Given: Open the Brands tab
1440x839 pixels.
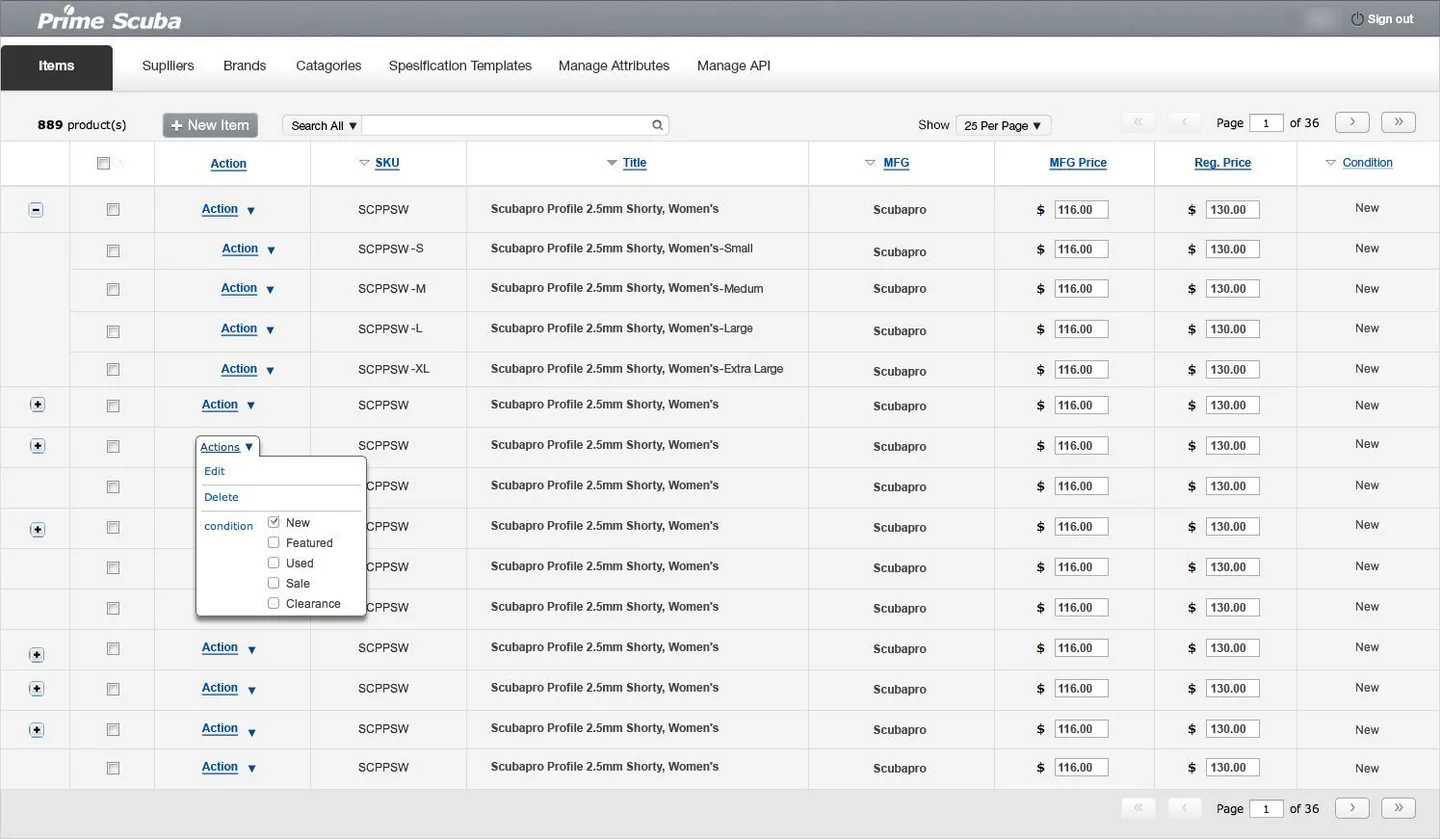Looking at the screenshot, I should tap(245, 66).
